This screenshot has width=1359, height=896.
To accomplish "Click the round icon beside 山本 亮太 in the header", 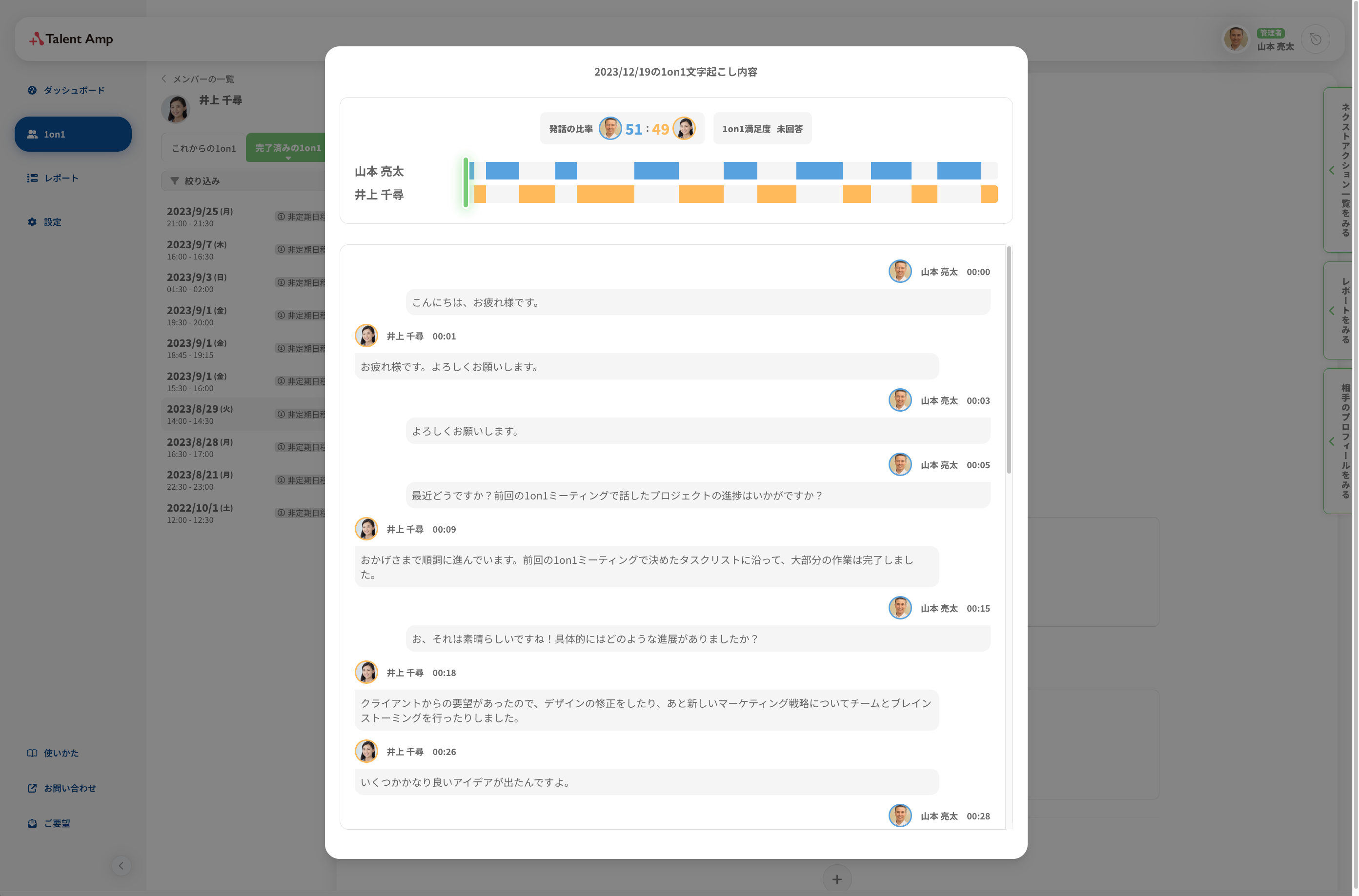I will [x=1315, y=40].
